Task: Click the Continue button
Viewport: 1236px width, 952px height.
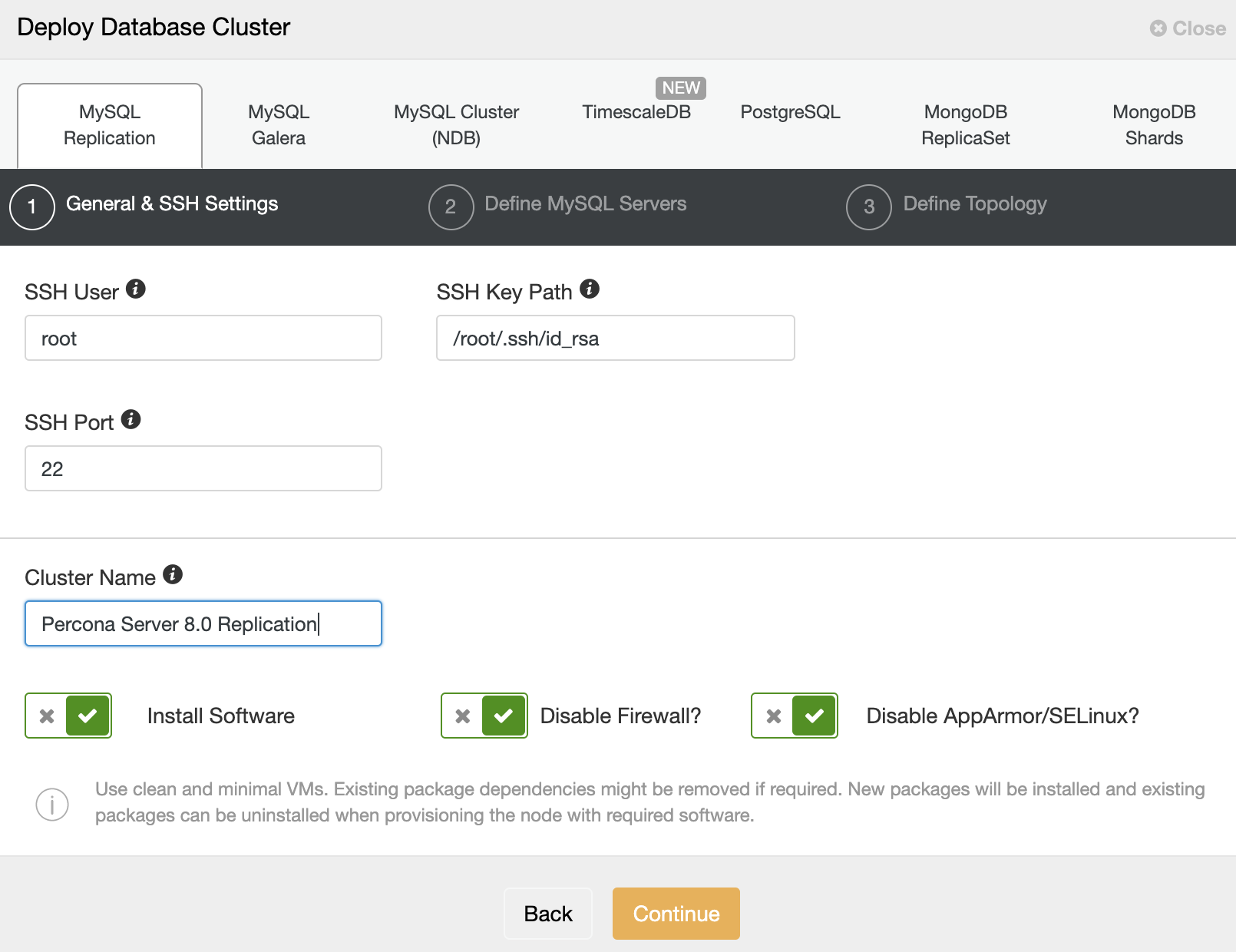Action: (676, 914)
